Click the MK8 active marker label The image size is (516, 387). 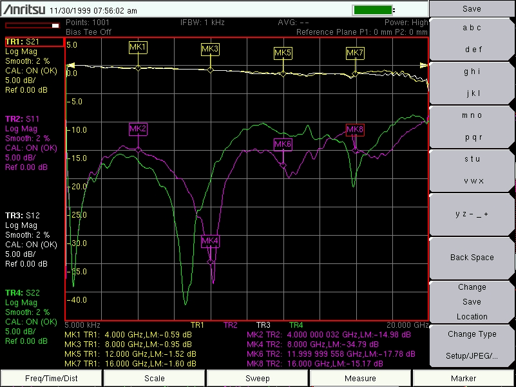[x=355, y=130]
